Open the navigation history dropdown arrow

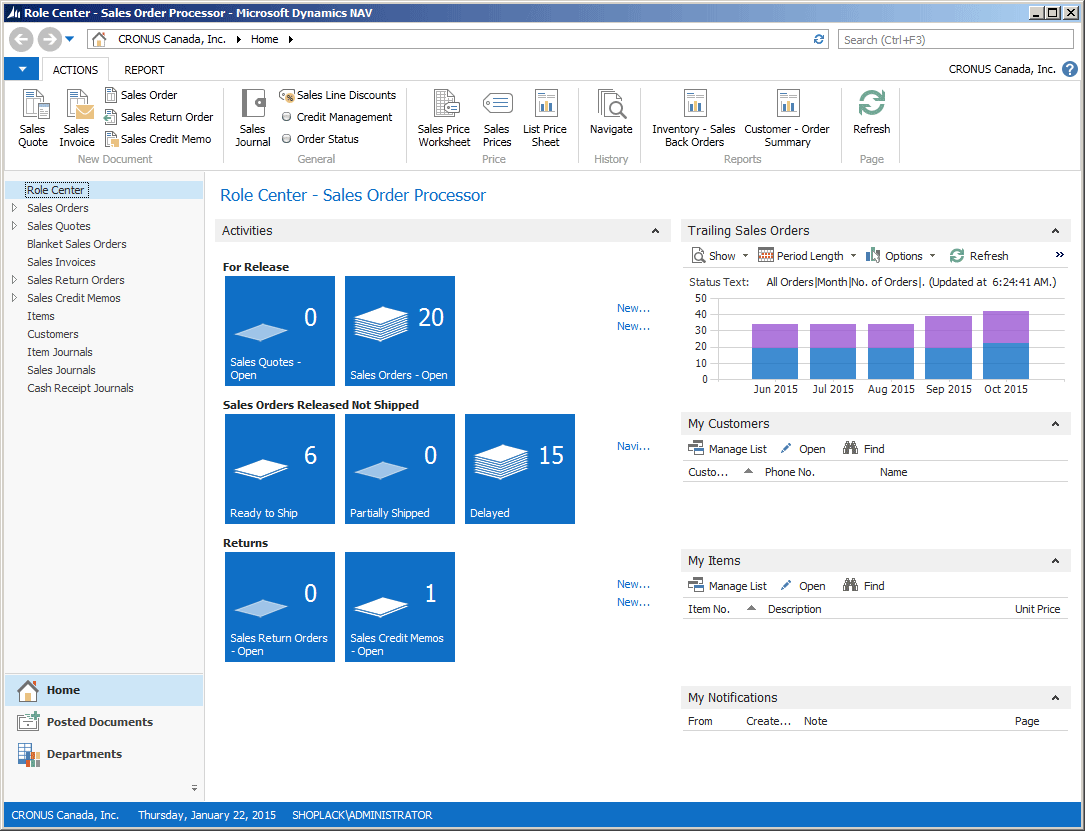pyautogui.click(x=69, y=39)
